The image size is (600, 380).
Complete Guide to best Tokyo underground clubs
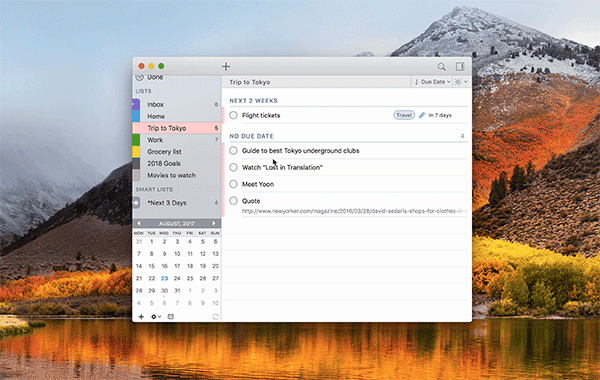[233, 150]
